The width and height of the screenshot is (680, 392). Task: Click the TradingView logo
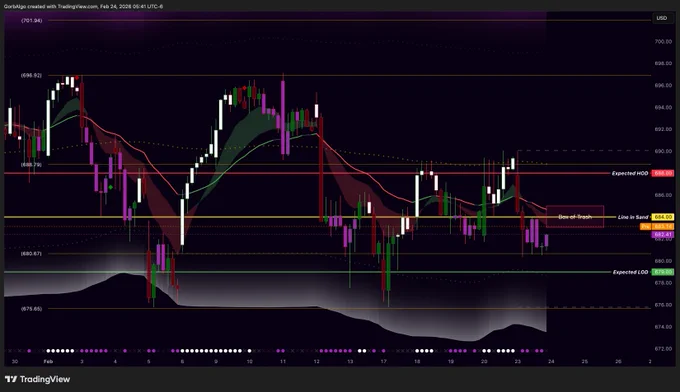pyautogui.click(x=37, y=379)
